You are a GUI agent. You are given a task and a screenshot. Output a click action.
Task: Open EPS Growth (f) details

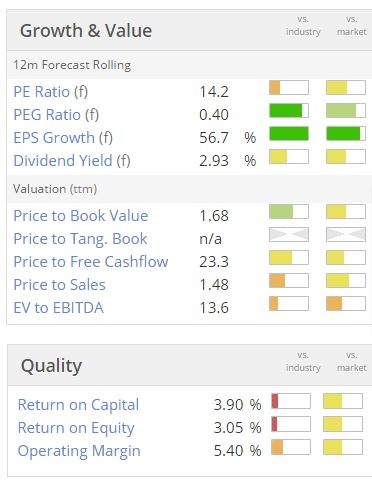tap(63, 138)
